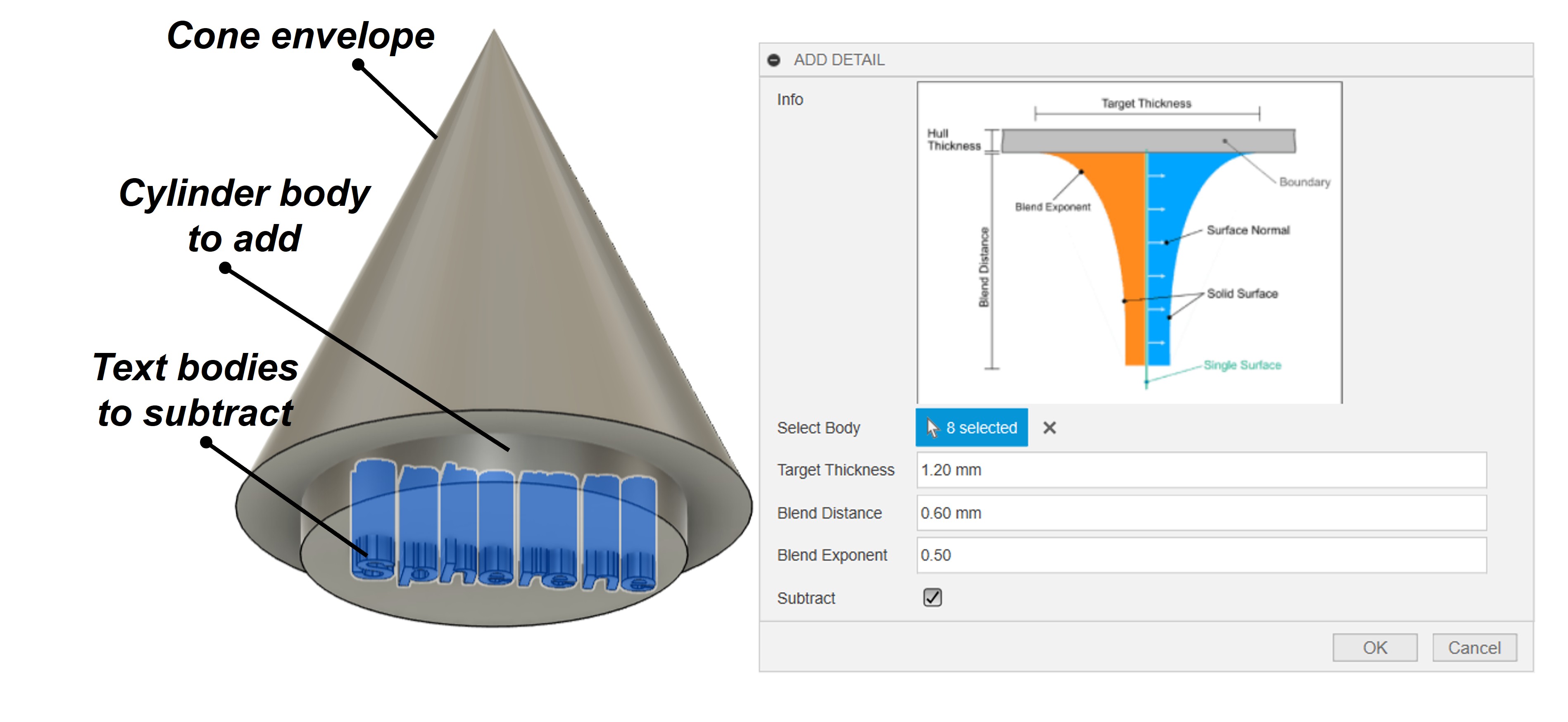Image resolution: width=1568 pixels, height=722 pixels.
Task: Click the Subtract option label
Action: click(x=806, y=598)
